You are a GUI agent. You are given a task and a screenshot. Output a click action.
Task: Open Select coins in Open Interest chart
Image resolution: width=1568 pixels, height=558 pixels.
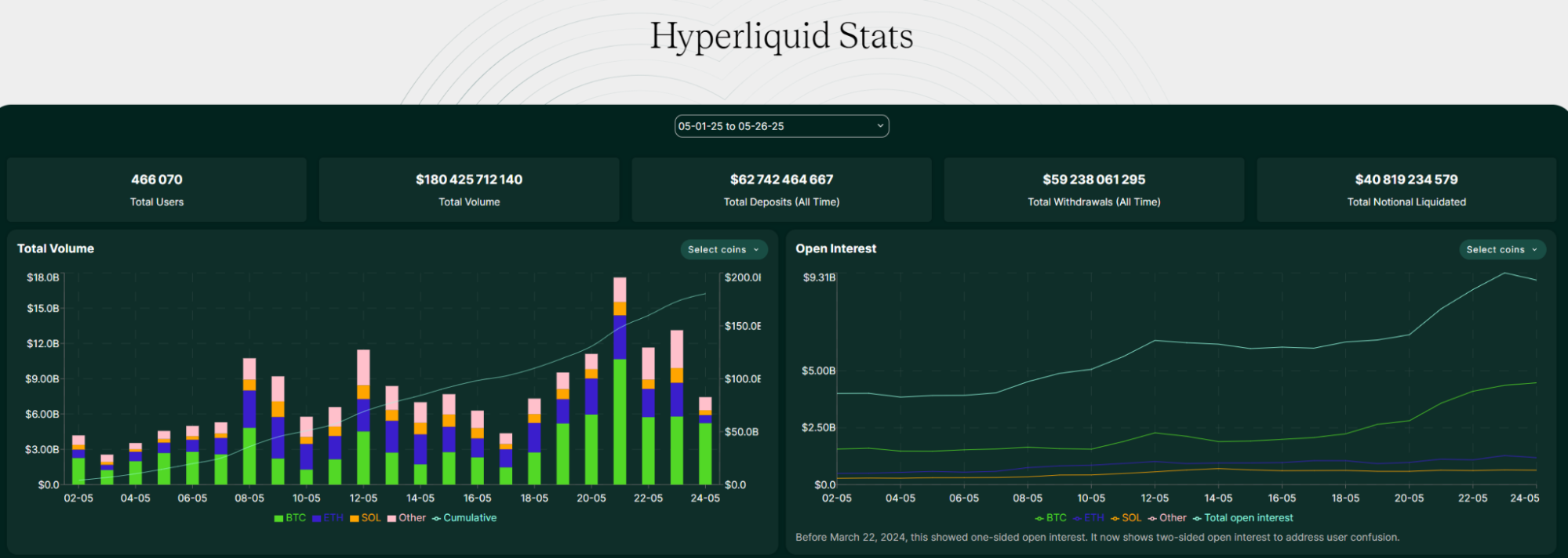pyautogui.click(x=1502, y=249)
